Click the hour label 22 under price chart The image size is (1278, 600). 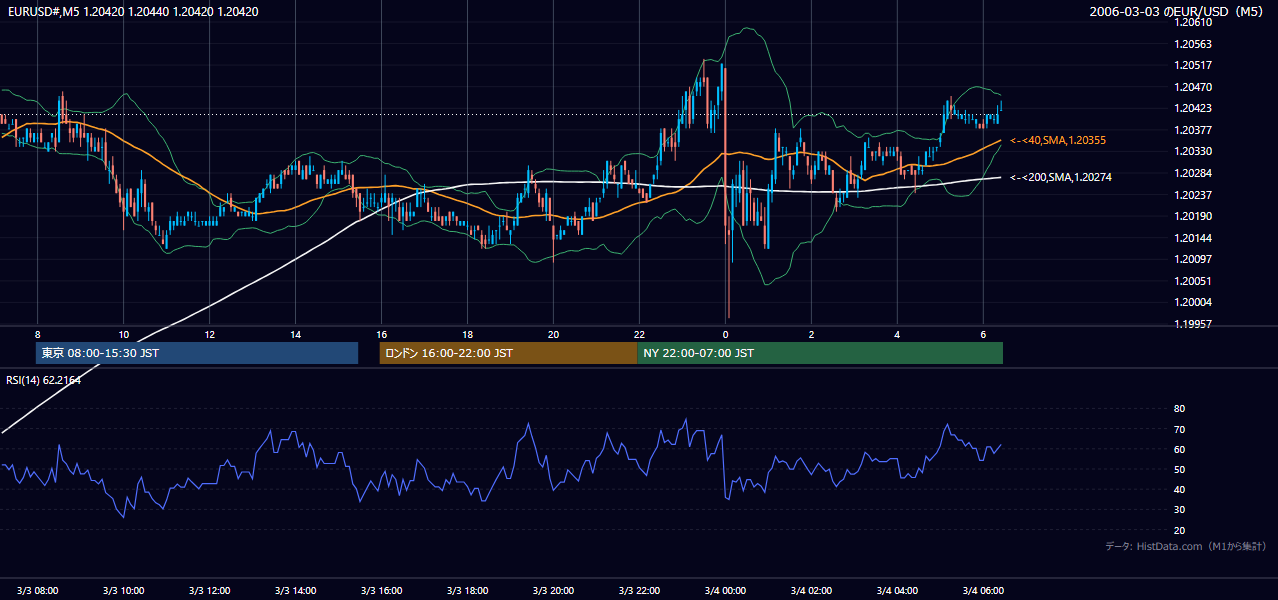click(639, 334)
